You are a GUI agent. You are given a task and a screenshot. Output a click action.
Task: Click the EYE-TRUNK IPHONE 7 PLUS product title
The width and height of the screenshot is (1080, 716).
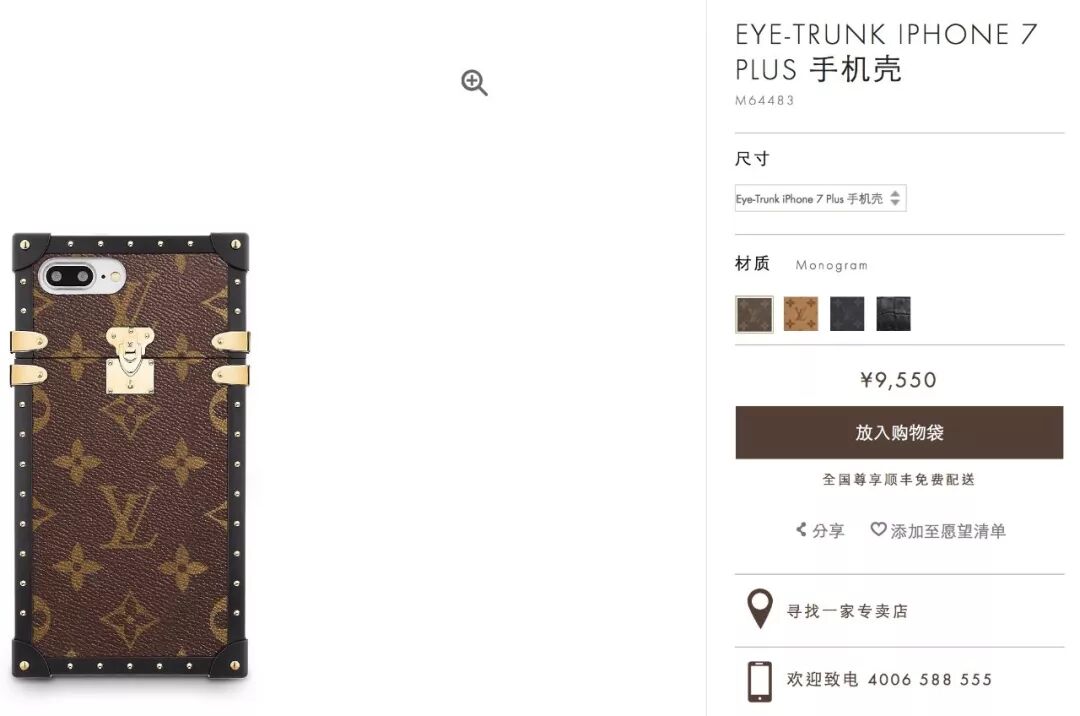(886, 52)
